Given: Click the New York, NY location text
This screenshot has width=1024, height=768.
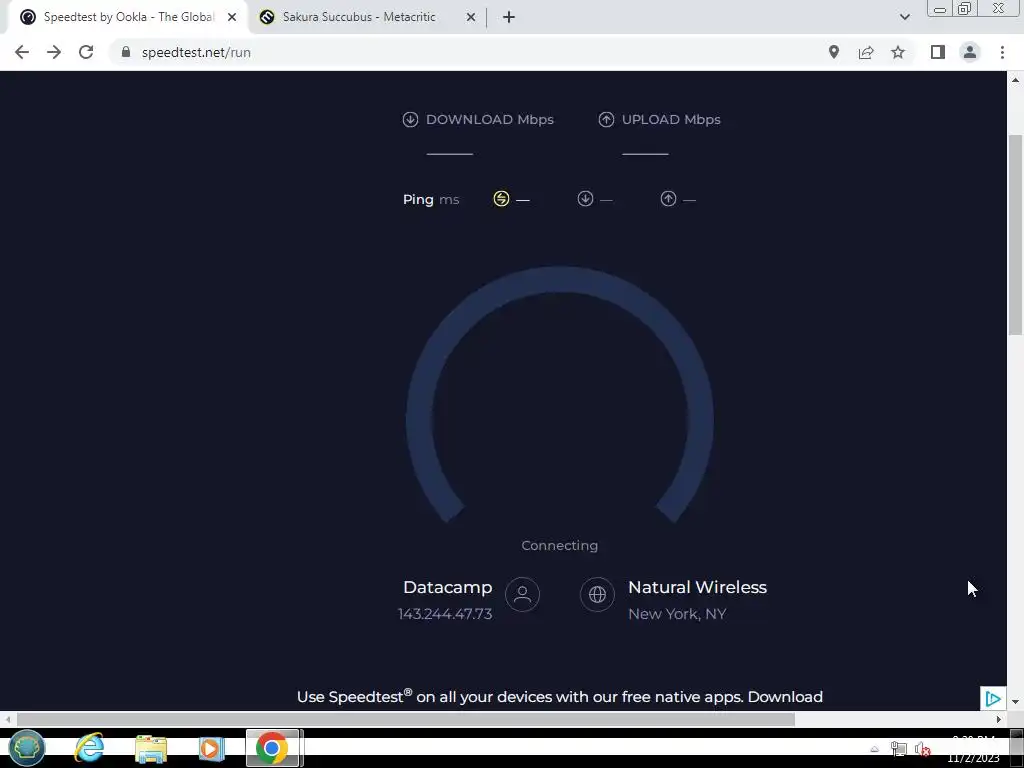Looking at the screenshot, I should (677, 614).
